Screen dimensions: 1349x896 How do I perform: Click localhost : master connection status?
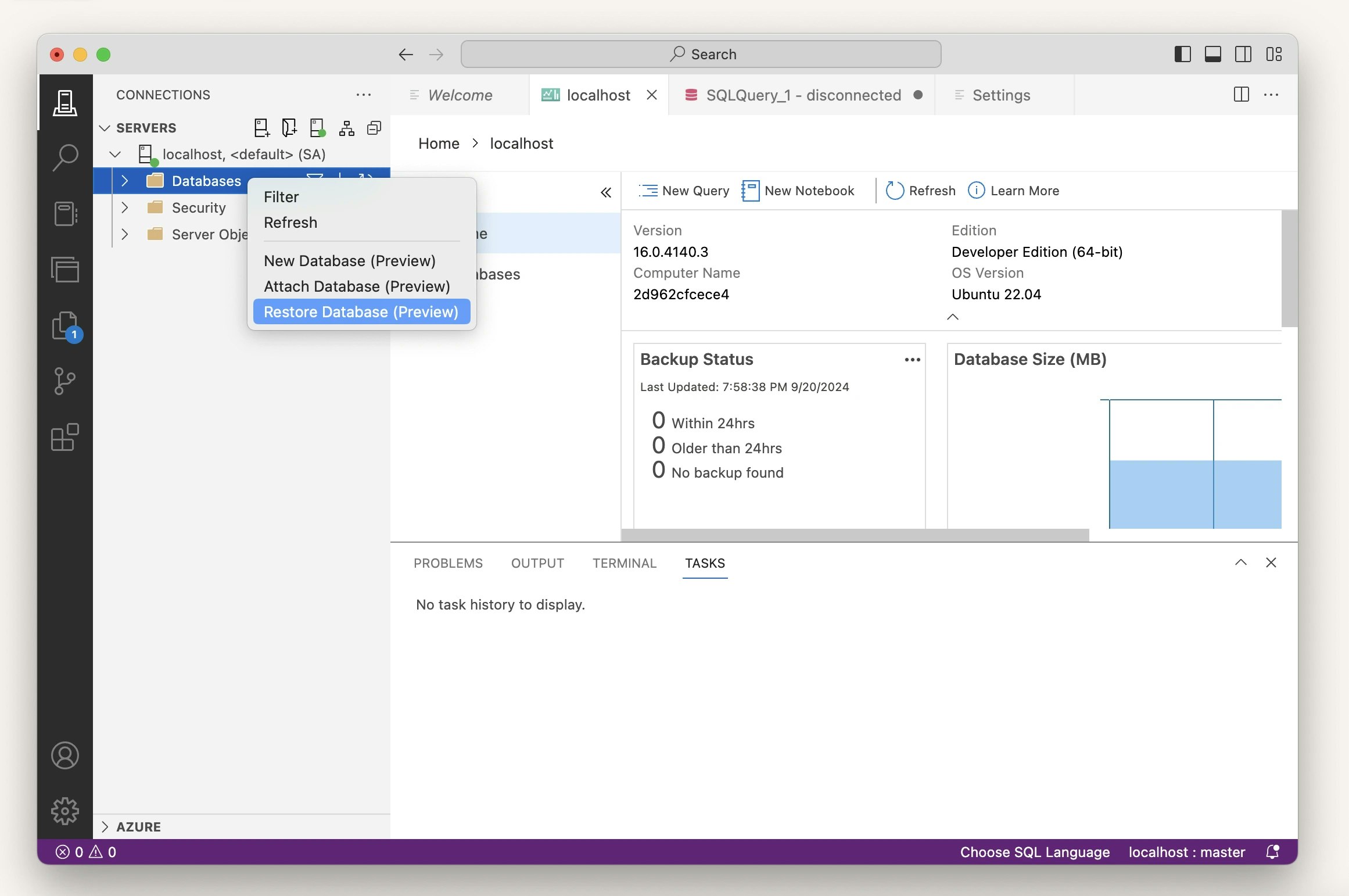click(1187, 852)
